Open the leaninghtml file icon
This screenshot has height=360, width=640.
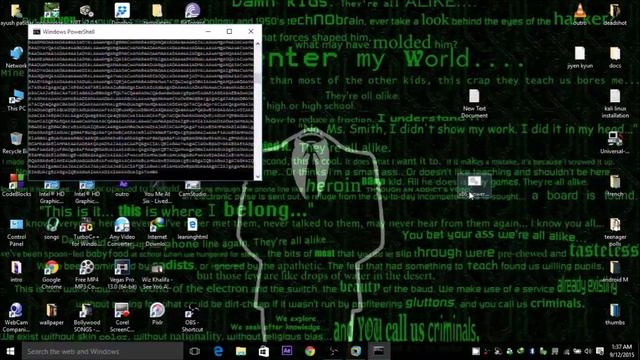pyautogui.click(x=192, y=229)
